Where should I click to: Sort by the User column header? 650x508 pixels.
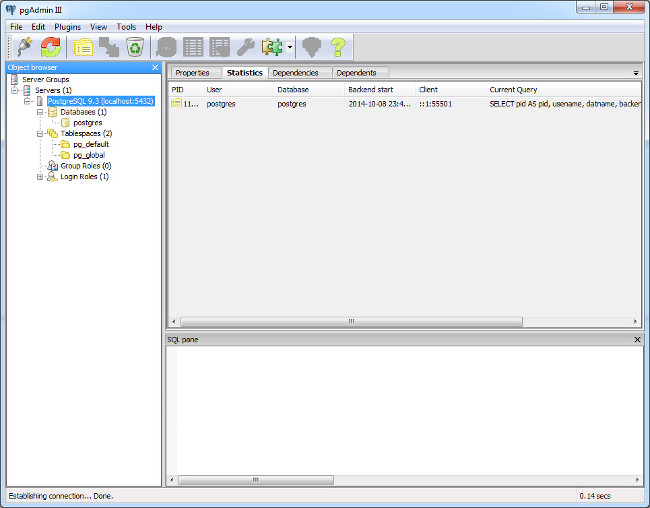coord(239,90)
